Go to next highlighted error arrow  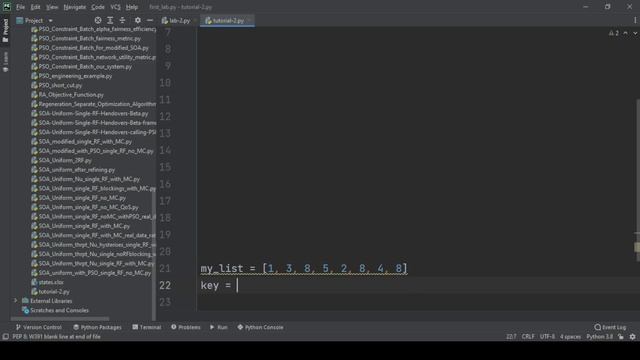click(635, 33)
